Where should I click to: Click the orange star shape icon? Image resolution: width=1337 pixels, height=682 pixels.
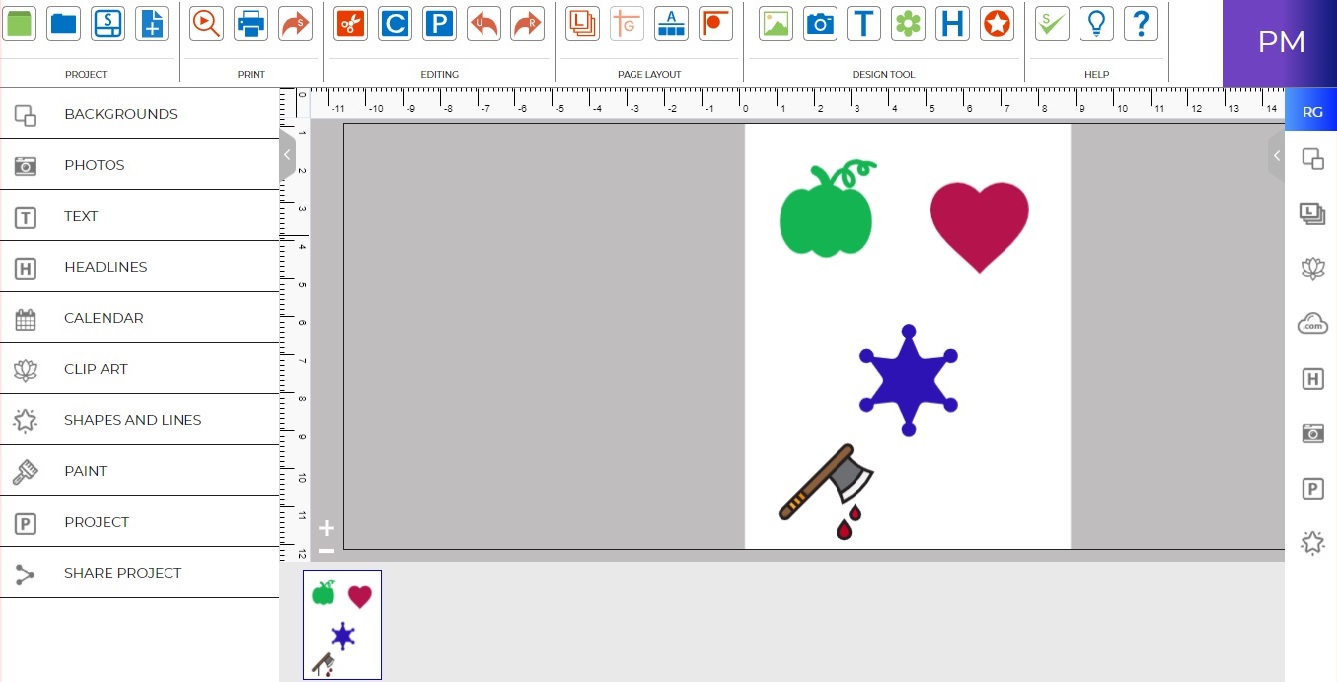coord(997,23)
